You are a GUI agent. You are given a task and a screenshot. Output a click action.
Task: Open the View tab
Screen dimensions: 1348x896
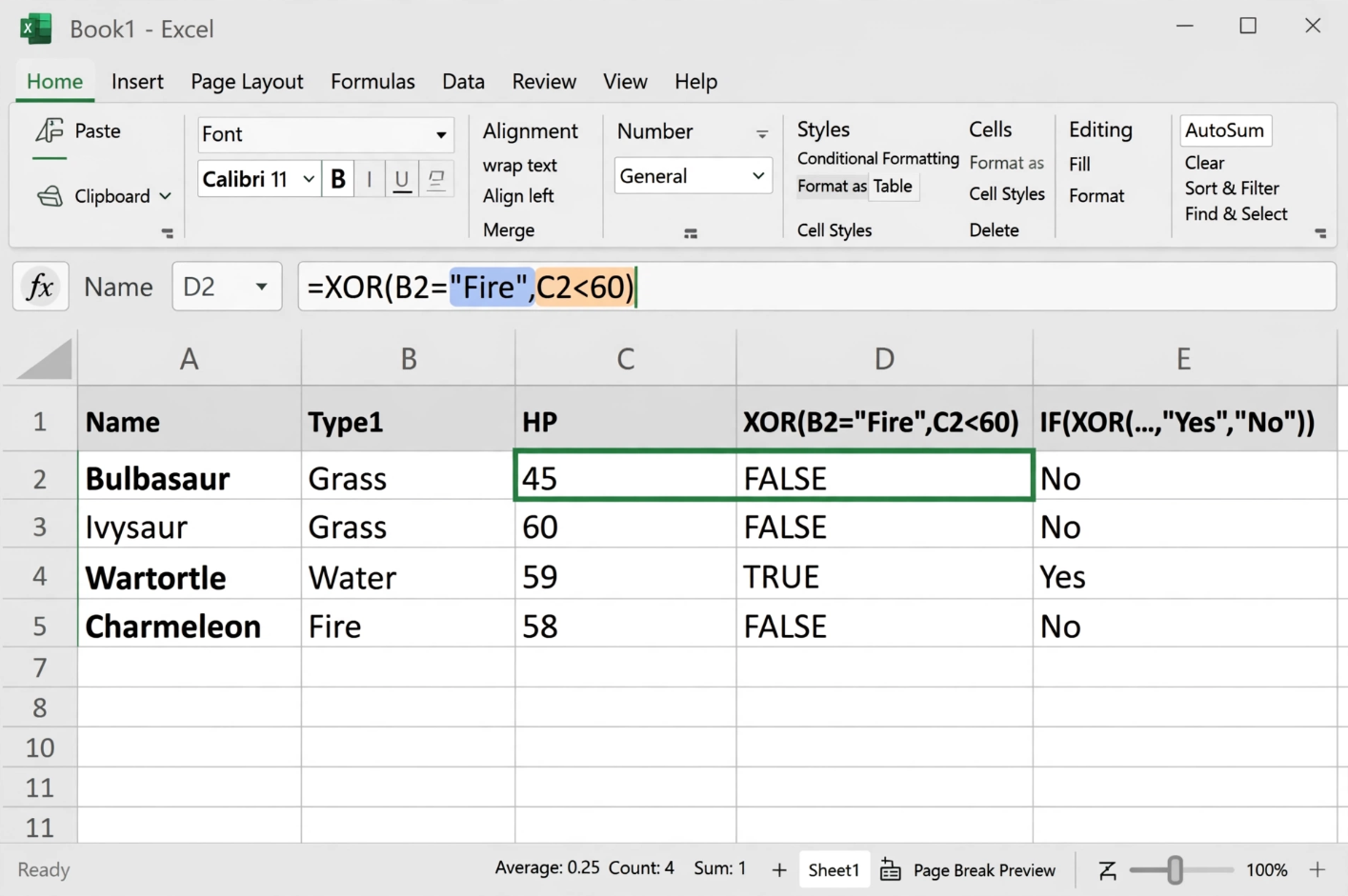coord(625,82)
